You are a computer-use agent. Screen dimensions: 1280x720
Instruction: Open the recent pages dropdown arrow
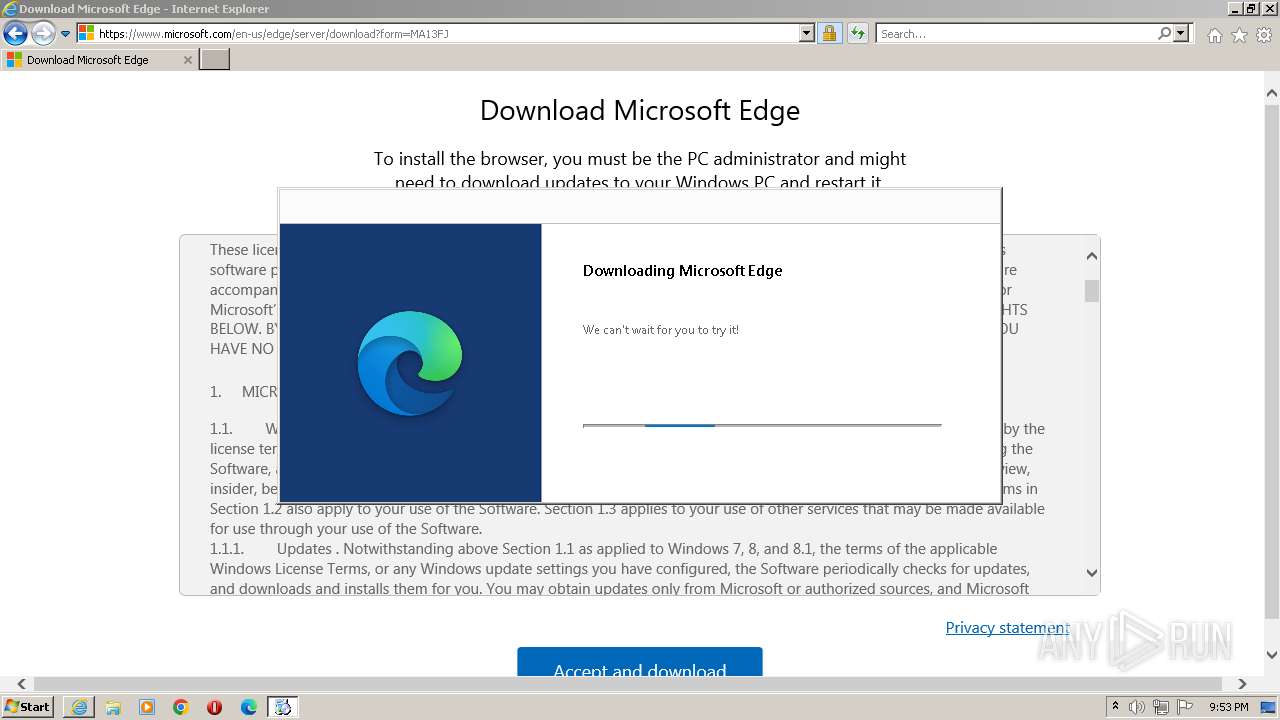pos(66,34)
